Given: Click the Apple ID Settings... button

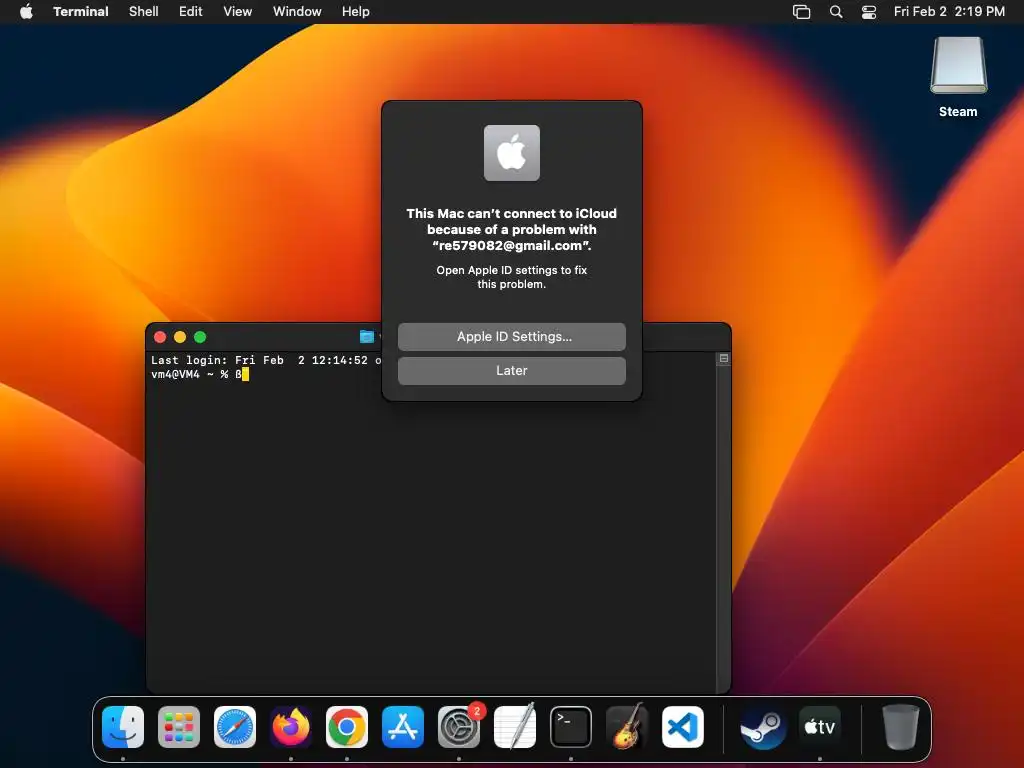Looking at the screenshot, I should click(x=511, y=336).
